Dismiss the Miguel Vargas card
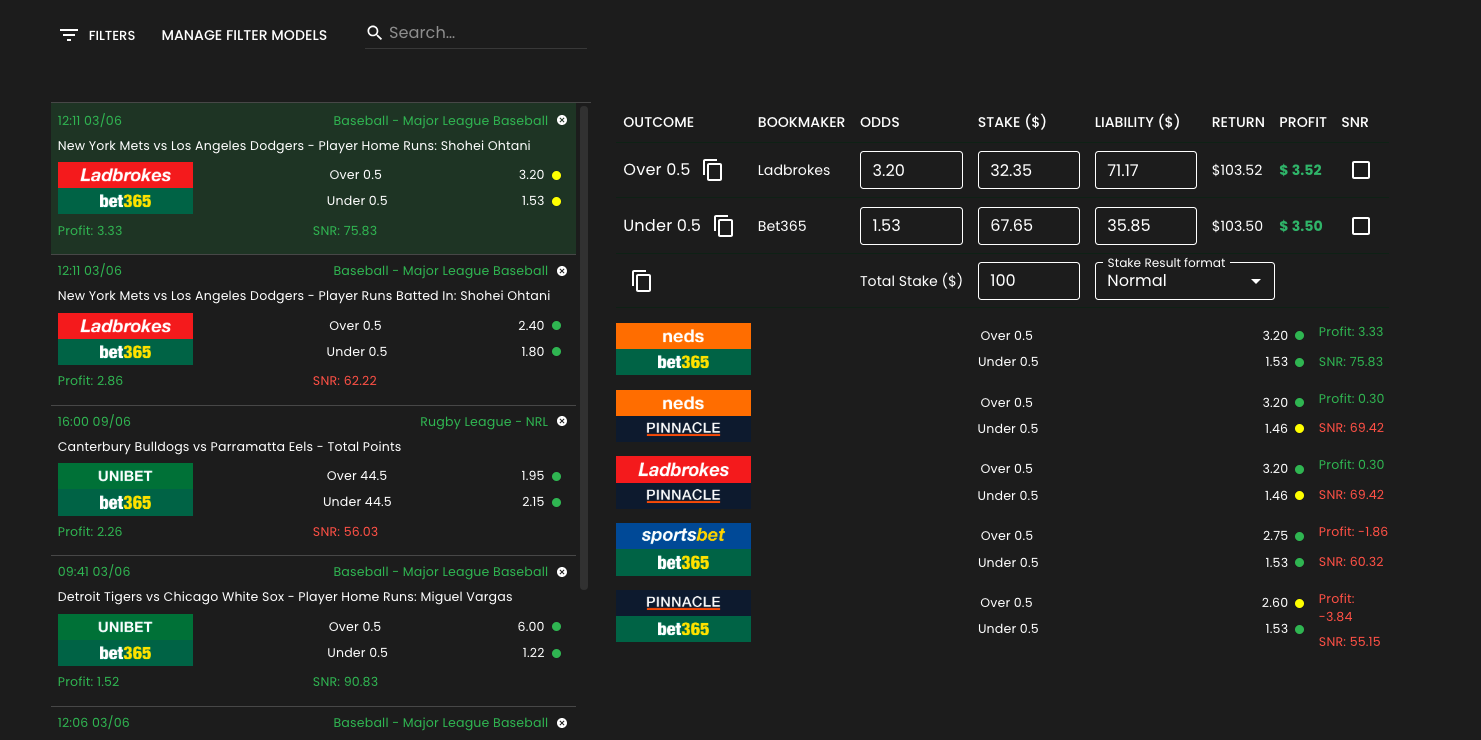The width and height of the screenshot is (1481, 740). [562, 571]
